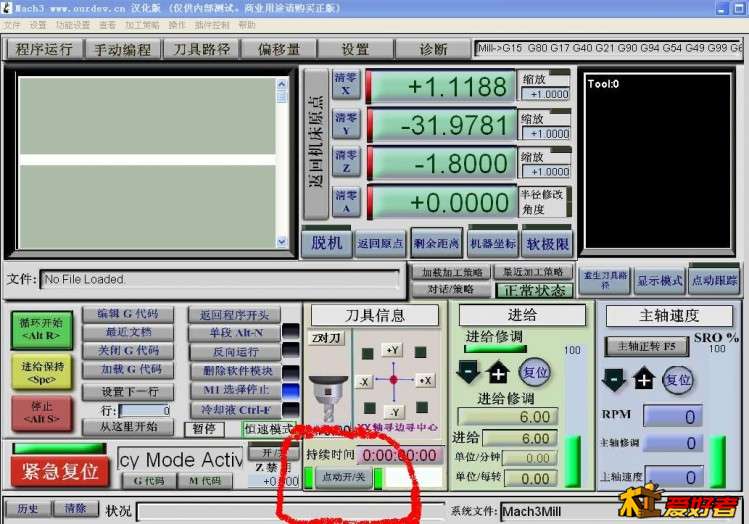Decrease spindle speed with minus arrow
Image resolution: width=749 pixels, height=524 pixels.
614,380
